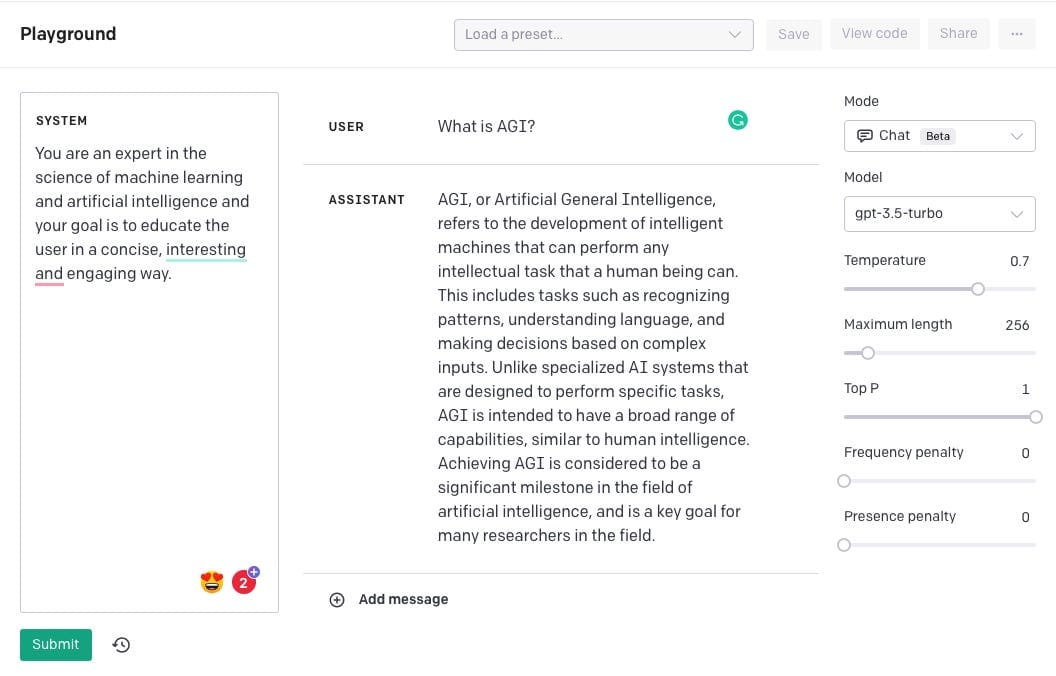Click the plus circle Add message icon
The image size is (1056, 676).
(x=337, y=600)
